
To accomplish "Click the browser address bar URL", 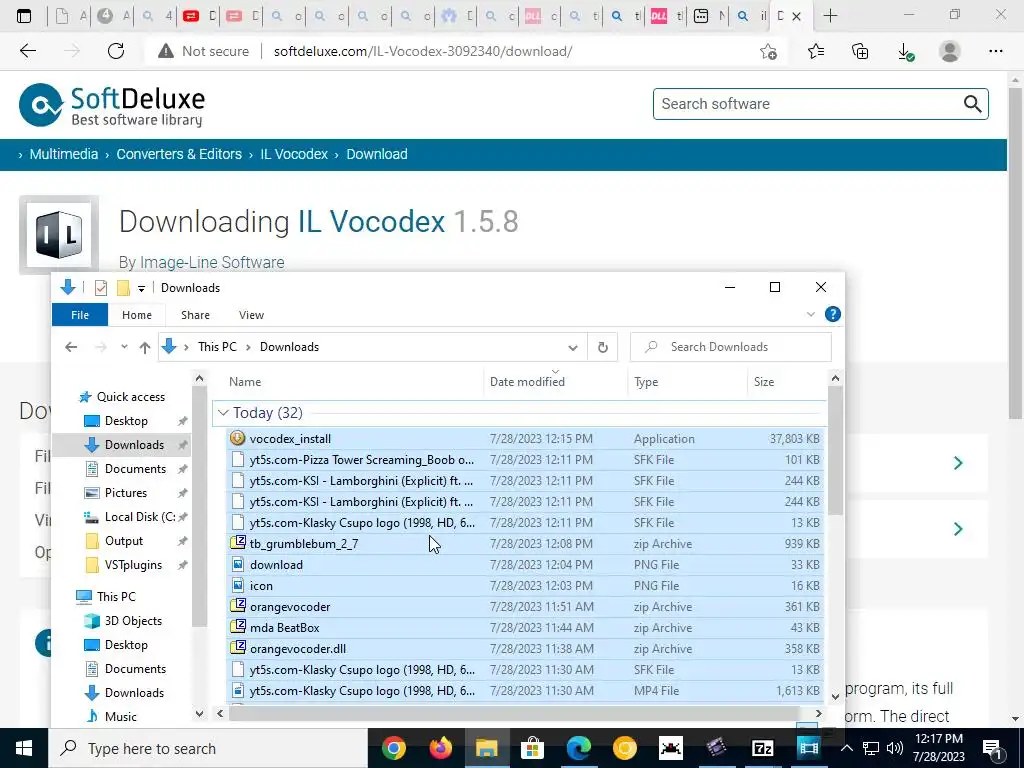I will point(423,52).
